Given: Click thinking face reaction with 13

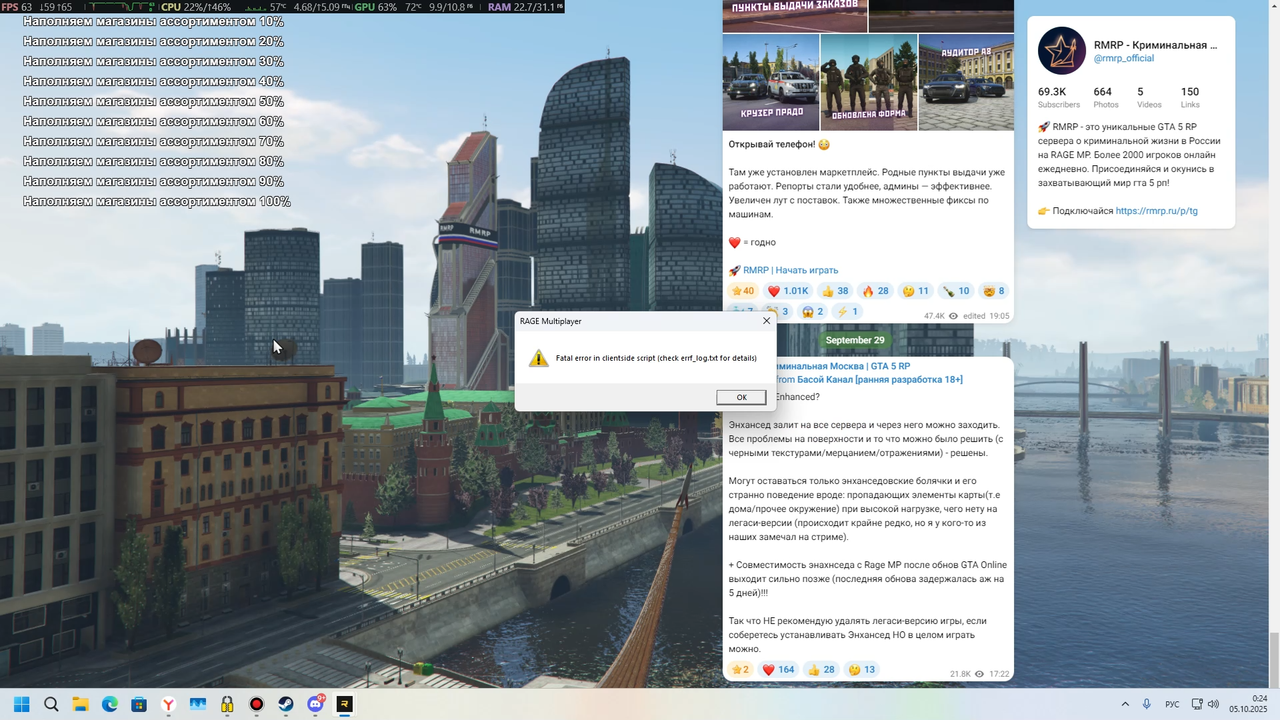Looking at the screenshot, I should click(861, 670).
